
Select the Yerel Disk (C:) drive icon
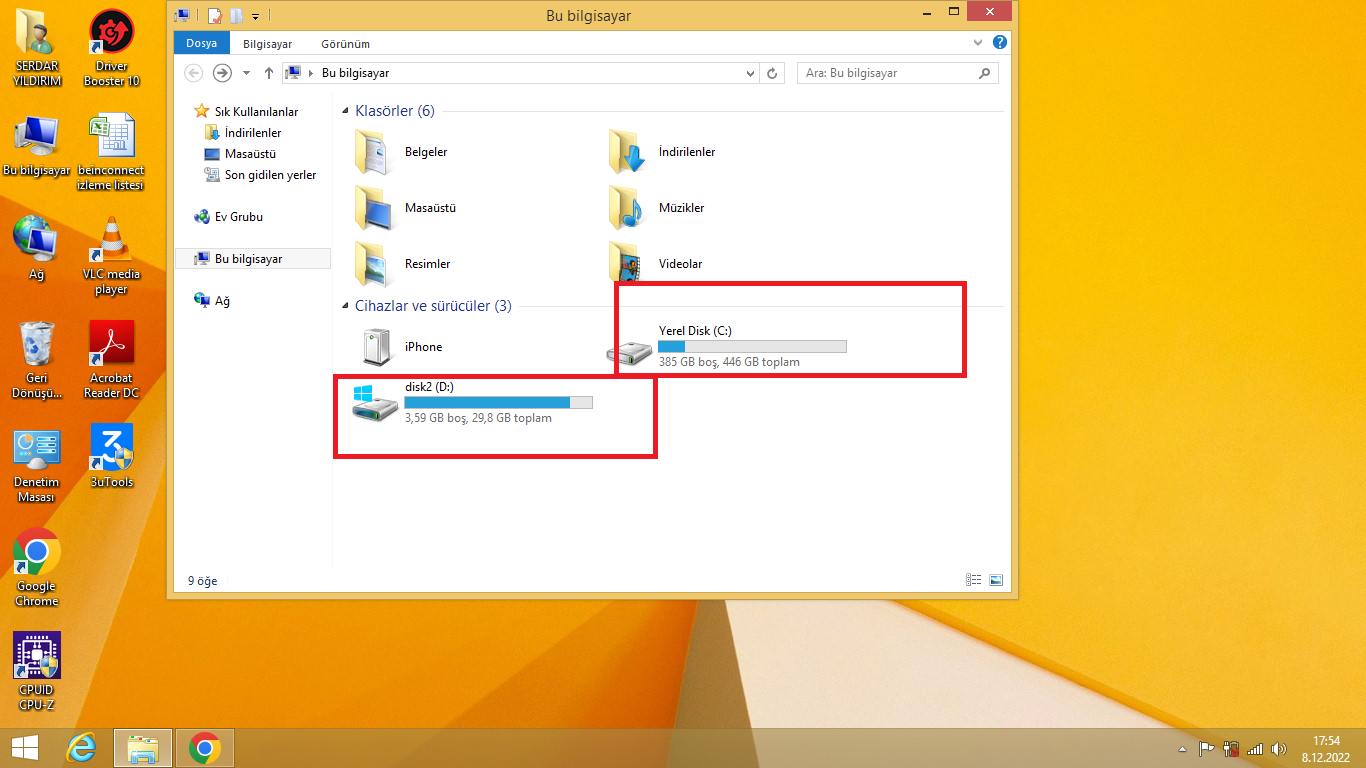pyautogui.click(x=630, y=352)
